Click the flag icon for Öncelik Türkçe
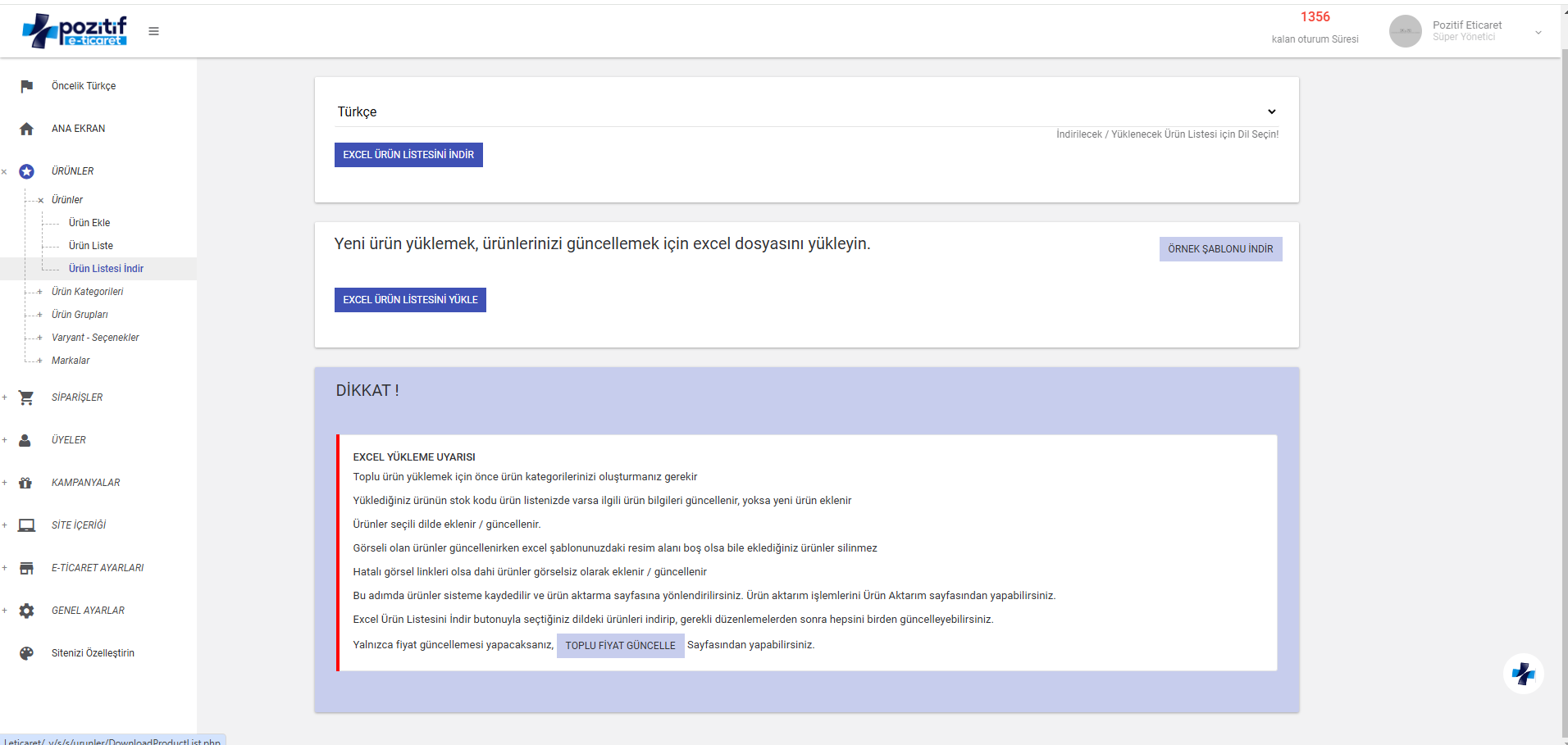The width and height of the screenshot is (1568, 745). [x=27, y=86]
